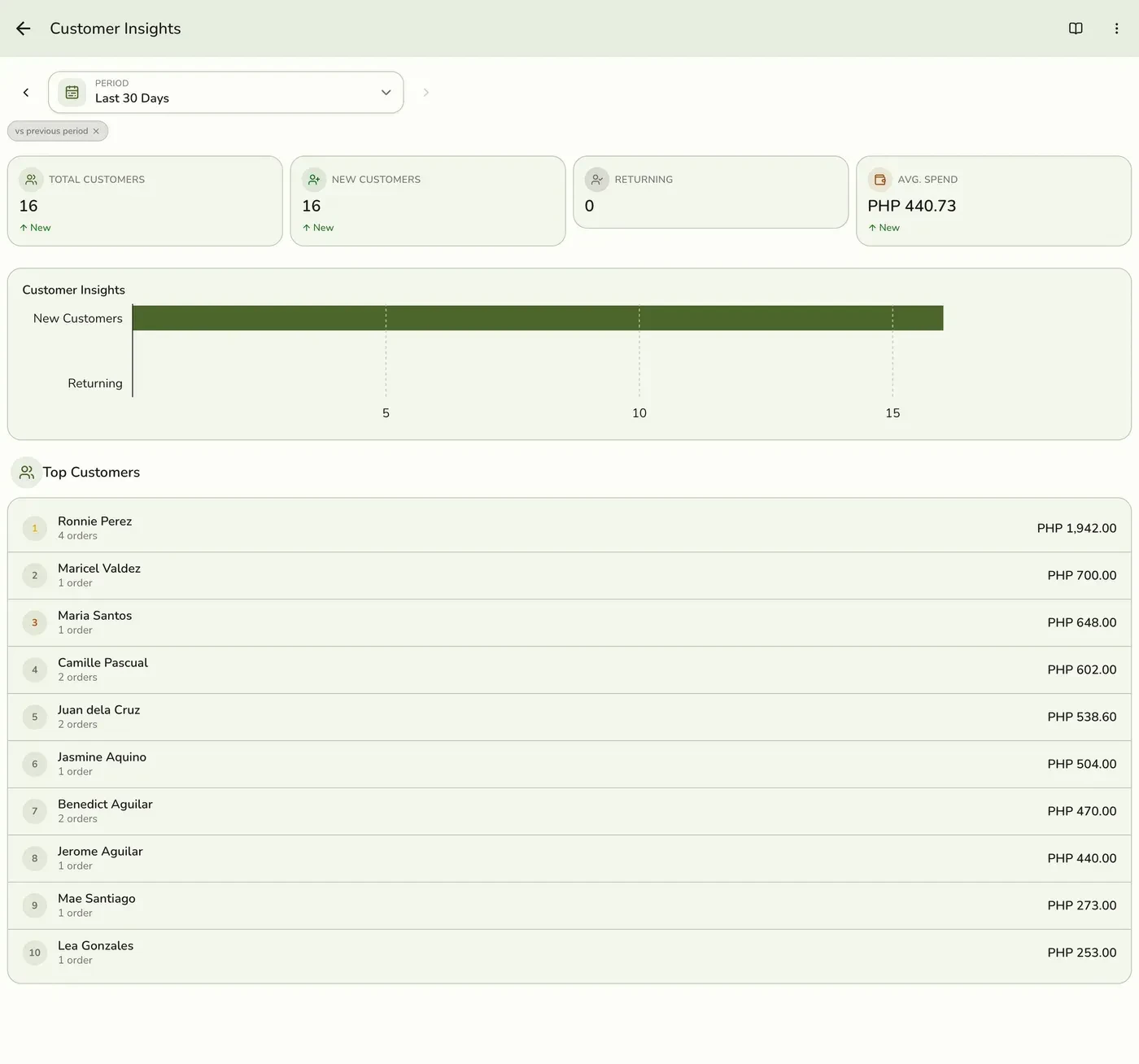This screenshot has height=1064, width=1139.
Task: Click the Top Customers heading
Action: [91, 473]
